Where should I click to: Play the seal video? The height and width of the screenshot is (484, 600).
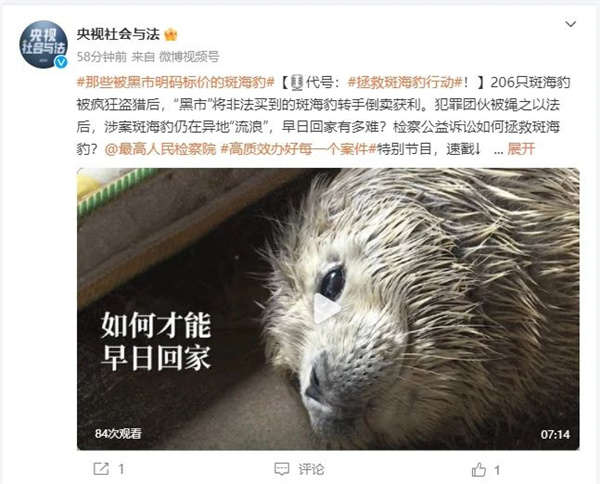(x=326, y=308)
